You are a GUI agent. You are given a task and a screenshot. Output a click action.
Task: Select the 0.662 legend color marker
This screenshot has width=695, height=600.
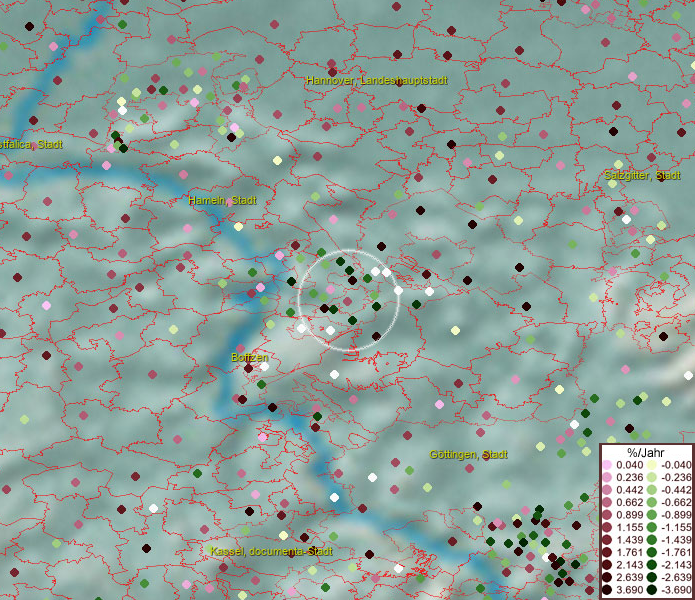[607, 503]
